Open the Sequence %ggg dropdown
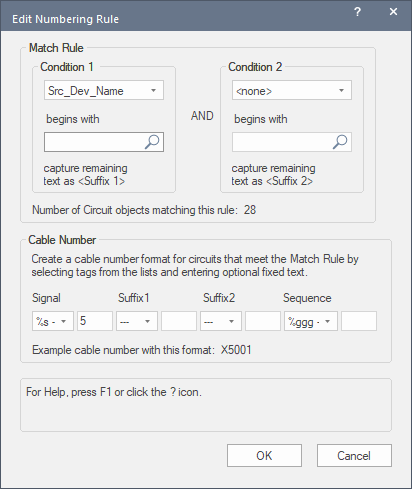This screenshot has height=489, width=412. click(x=311, y=321)
